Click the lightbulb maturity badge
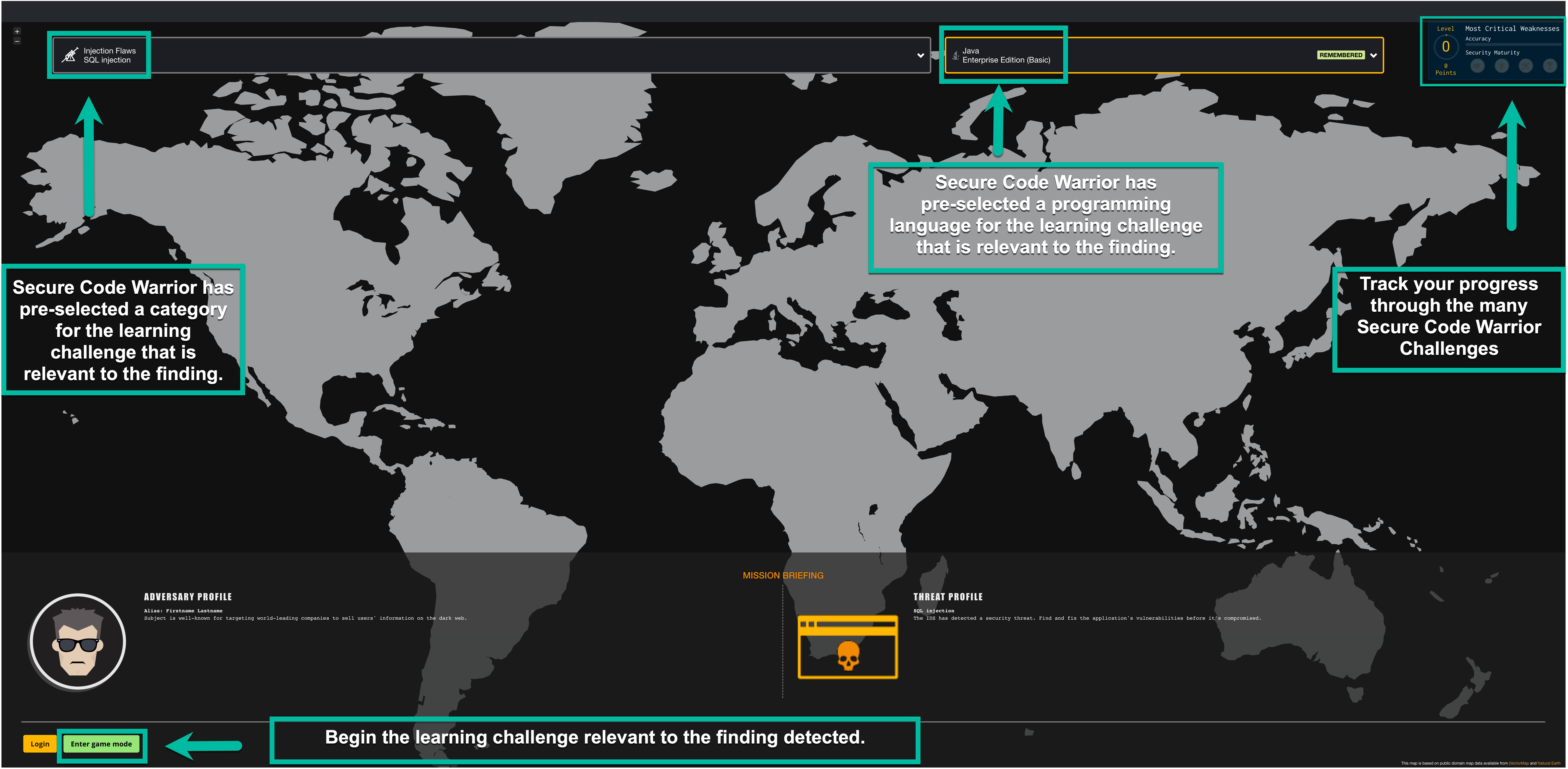This screenshot has width=1568, height=769. pos(1502,66)
